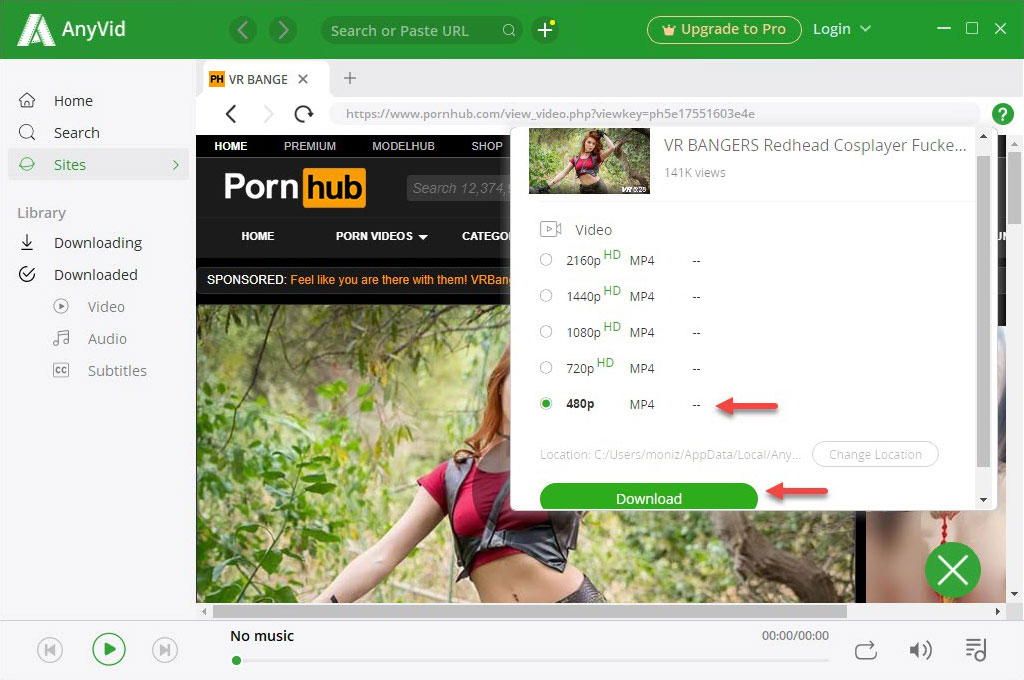Select the 1080p HD MP4 option
Image resolution: width=1024 pixels, height=680 pixels.
[x=546, y=332]
